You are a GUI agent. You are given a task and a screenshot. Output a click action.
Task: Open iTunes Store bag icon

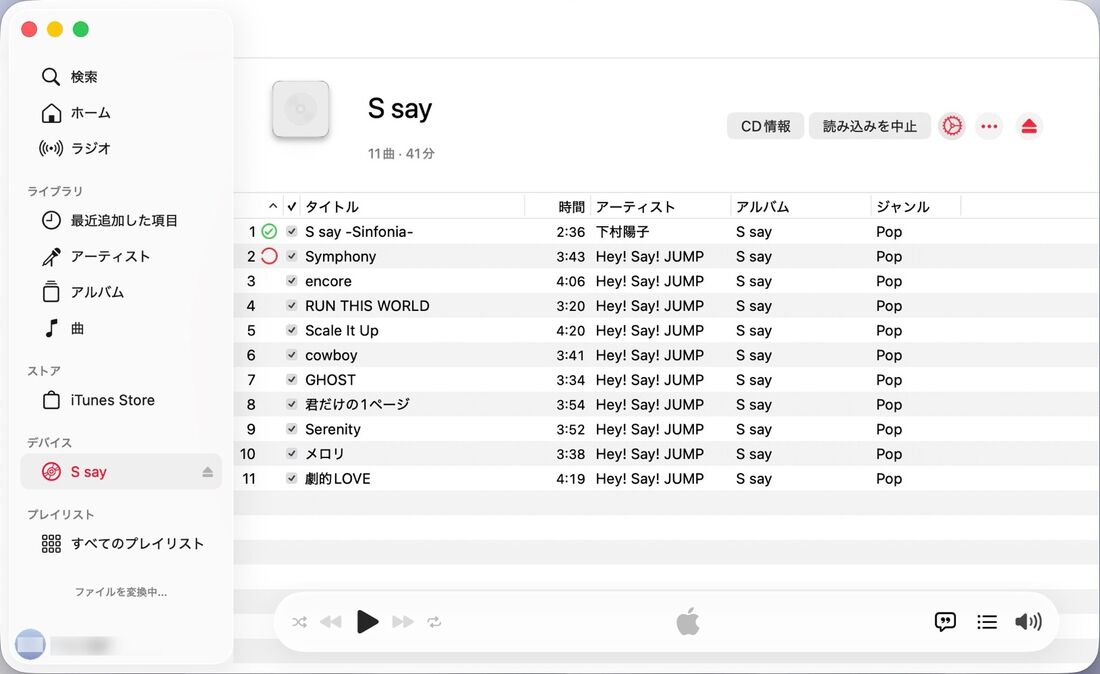click(51, 400)
